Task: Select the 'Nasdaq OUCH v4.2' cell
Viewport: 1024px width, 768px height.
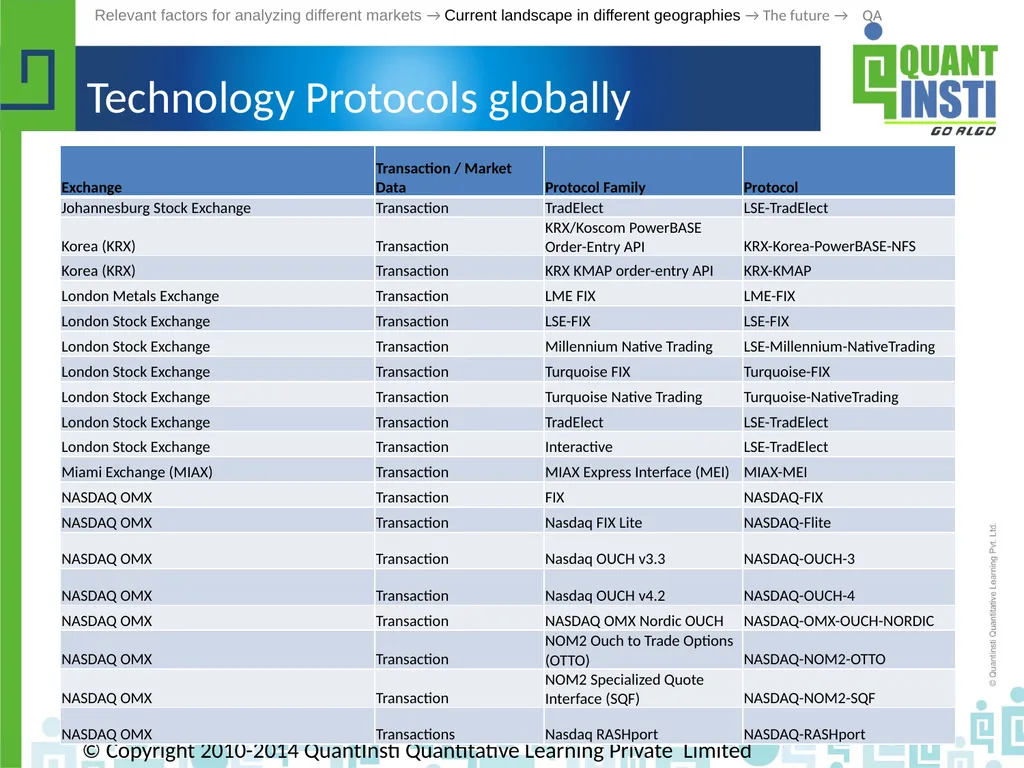Action: 643,588
